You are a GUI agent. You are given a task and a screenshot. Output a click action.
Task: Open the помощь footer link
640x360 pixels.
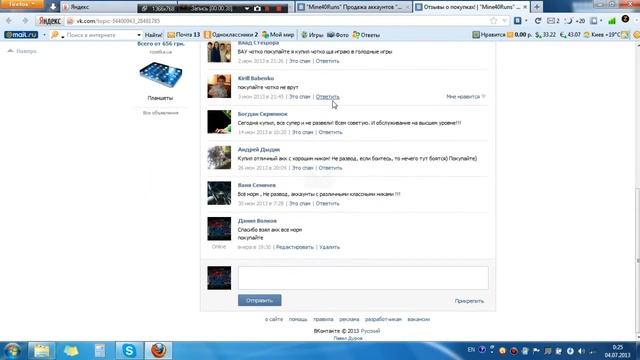[x=298, y=319]
